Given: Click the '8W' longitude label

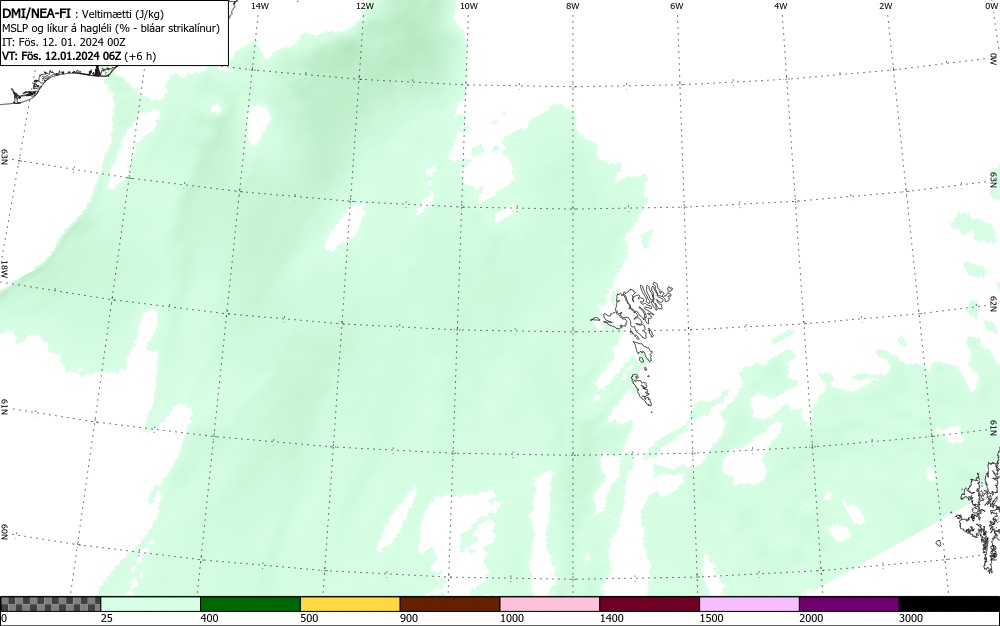Looking at the screenshot, I should 573,6.
